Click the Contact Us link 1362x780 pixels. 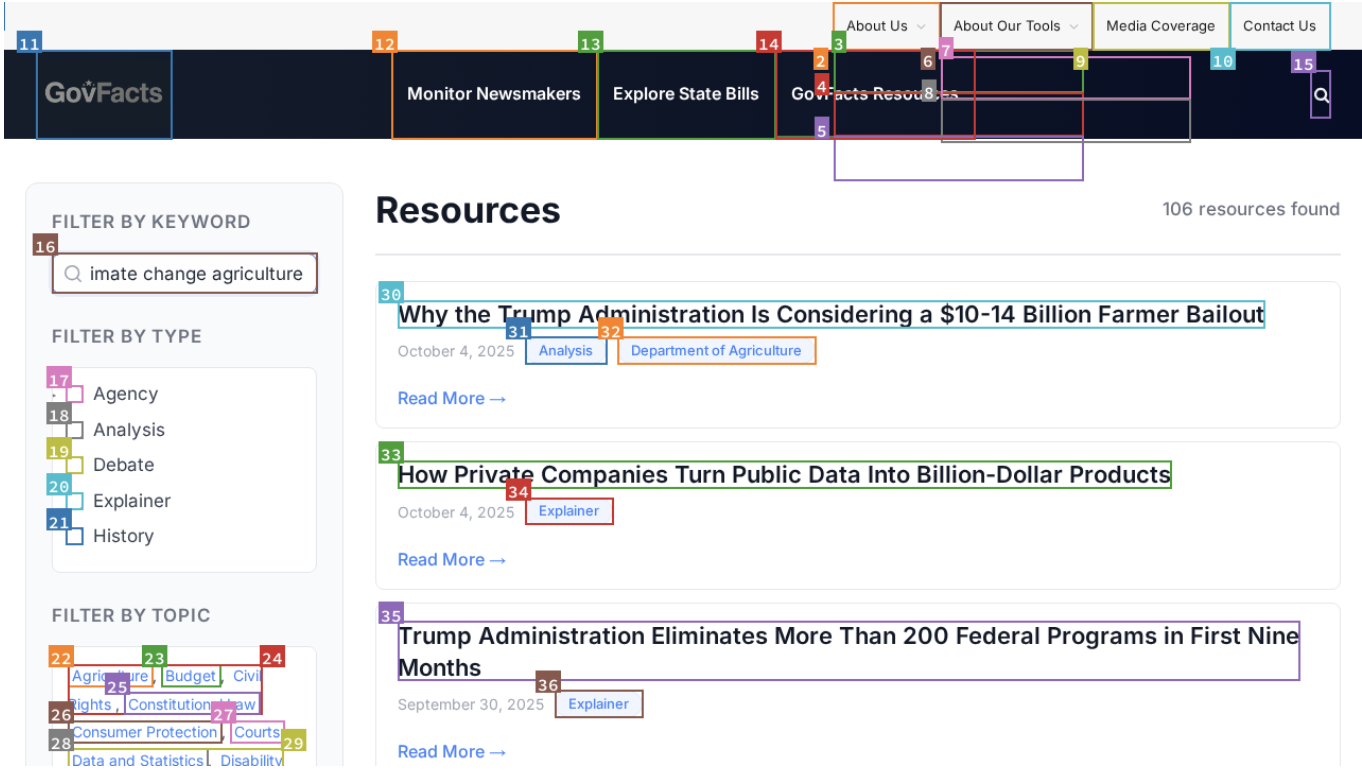click(x=1279, y=26)
